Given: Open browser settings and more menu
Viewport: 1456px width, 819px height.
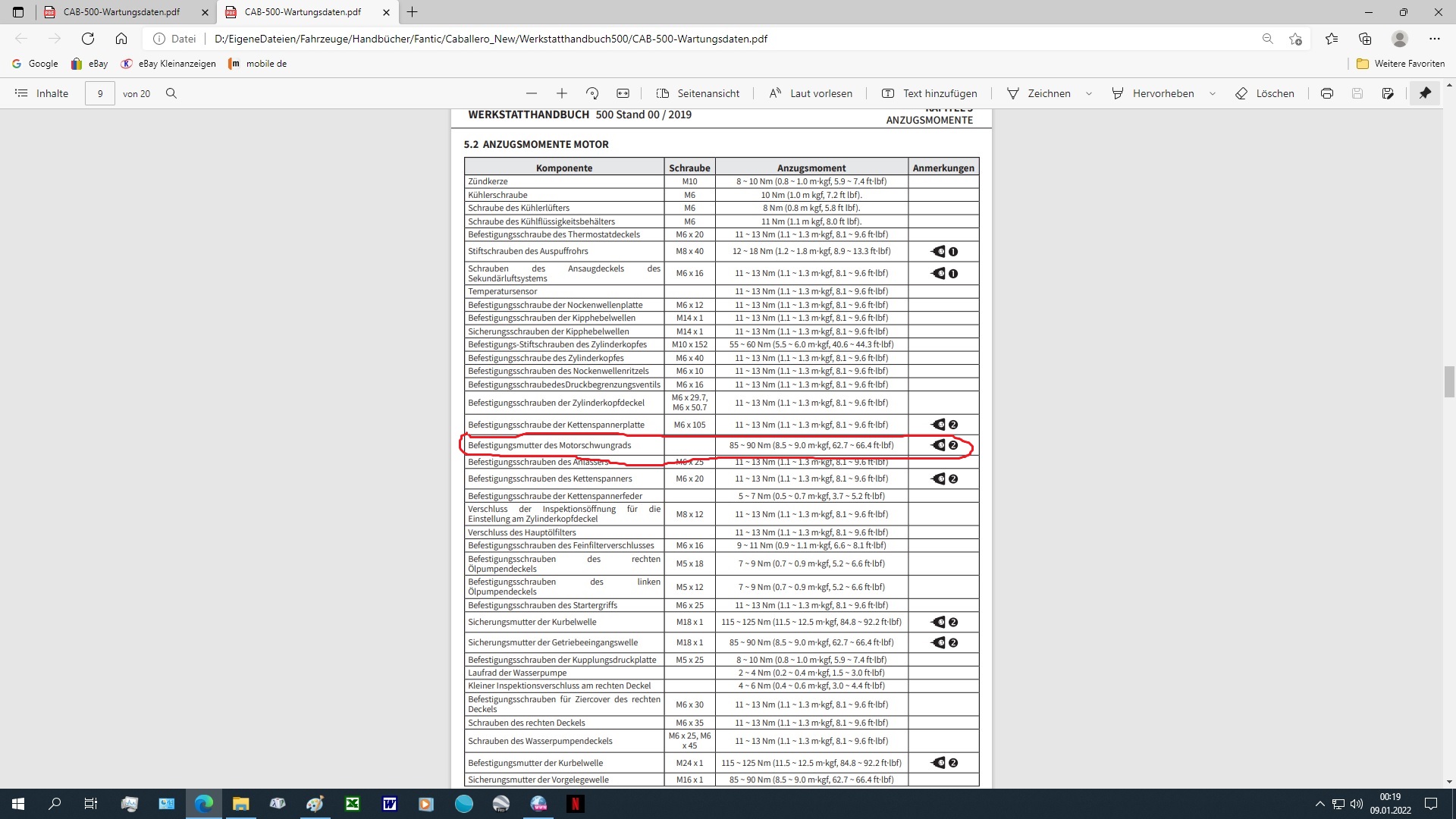Looking at the screenshot, I should click(x=1435, y=39).
